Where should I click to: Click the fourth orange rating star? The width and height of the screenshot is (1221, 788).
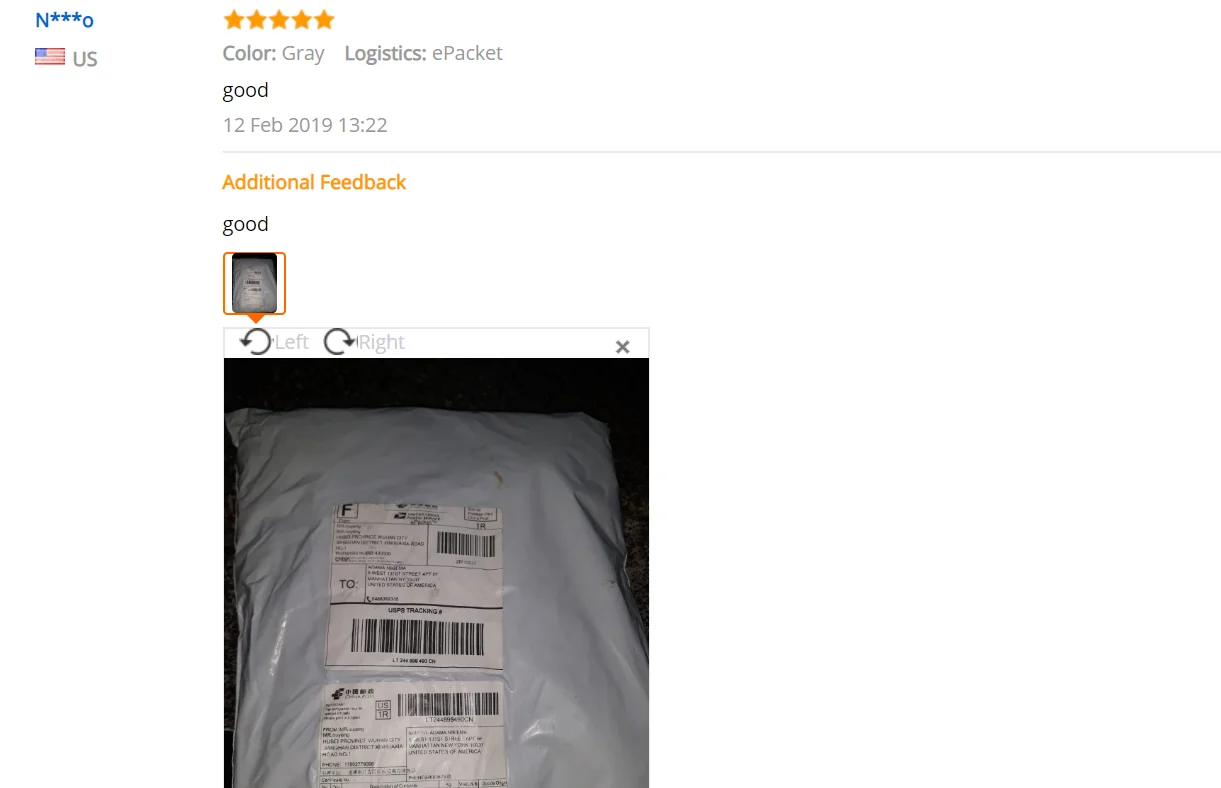pos(301,20)
